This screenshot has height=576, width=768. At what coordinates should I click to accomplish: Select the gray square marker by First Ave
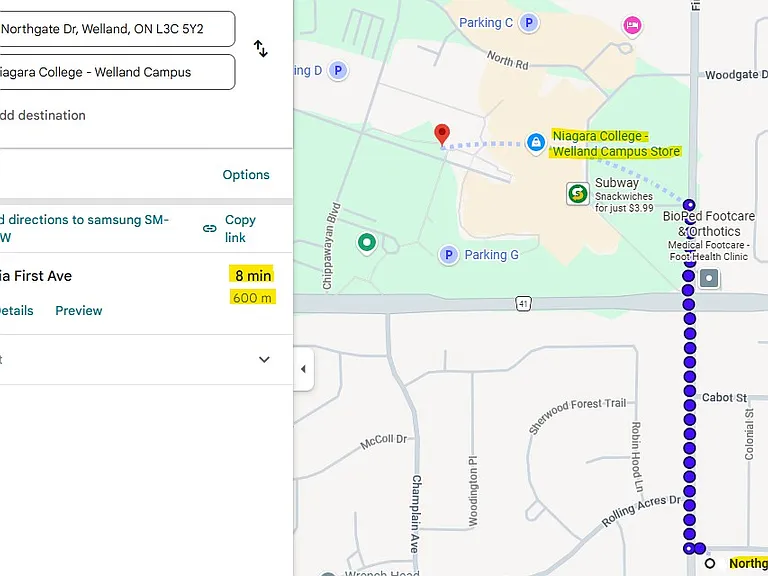point(709,278)
